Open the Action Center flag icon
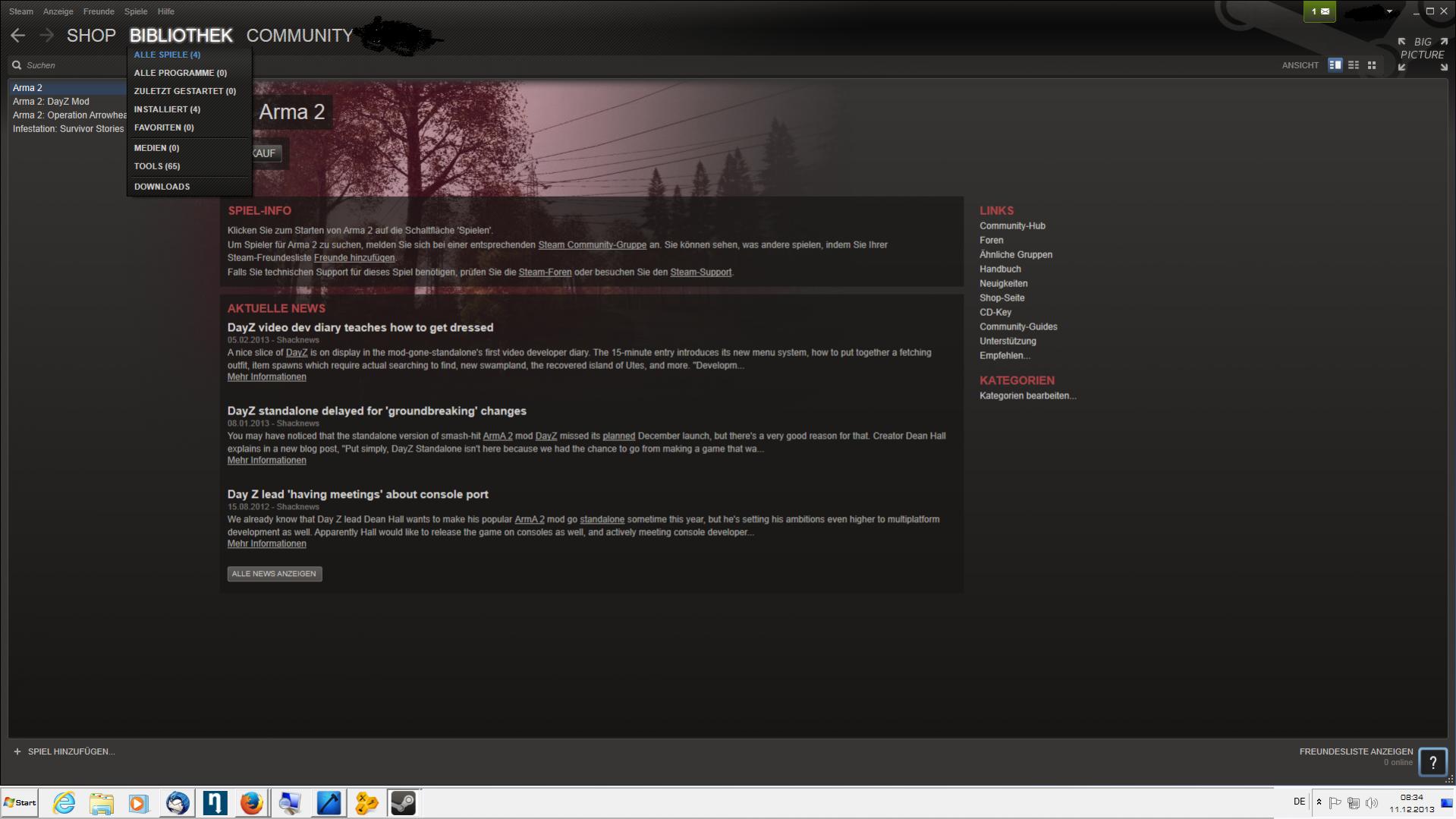This screenshot has width=1456, height=819. [1335, 803]
